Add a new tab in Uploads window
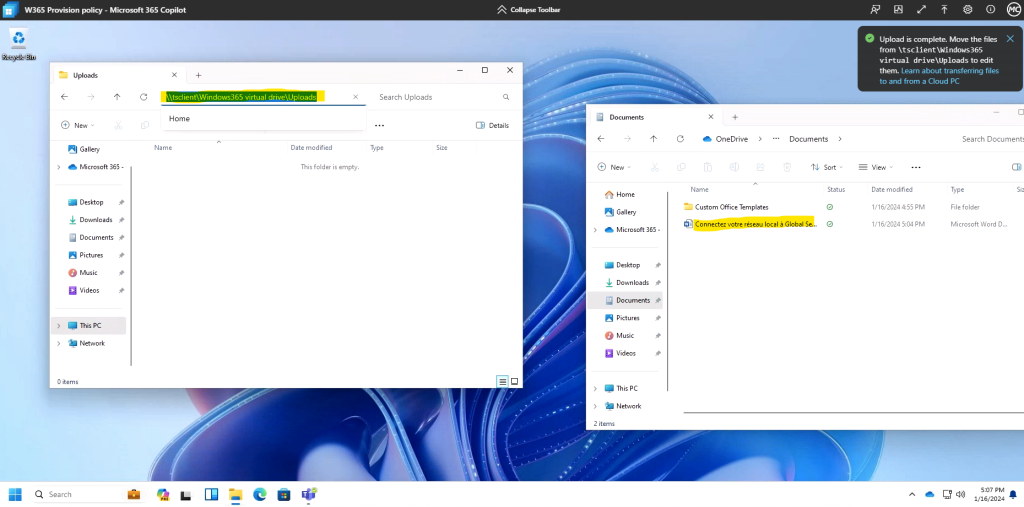Viewport: 1024px width, 507px height. click(199, 75)
